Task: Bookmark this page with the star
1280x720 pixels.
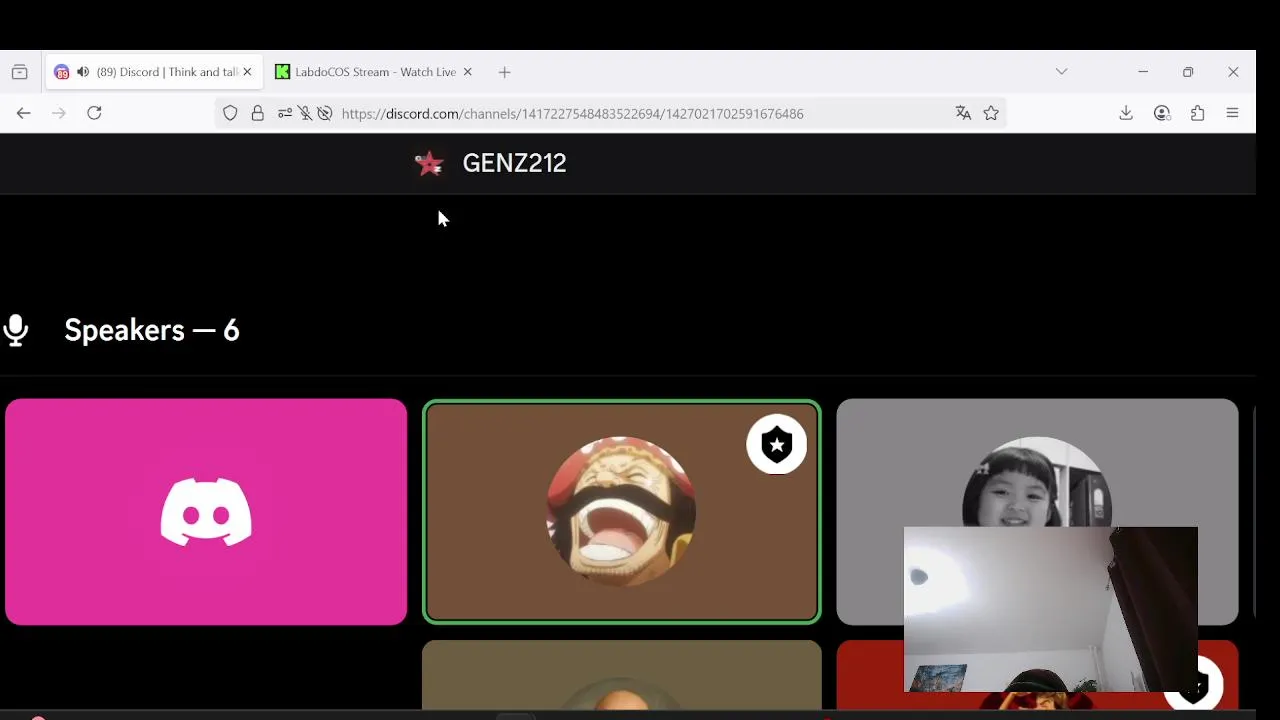Action: pos(991,113)
